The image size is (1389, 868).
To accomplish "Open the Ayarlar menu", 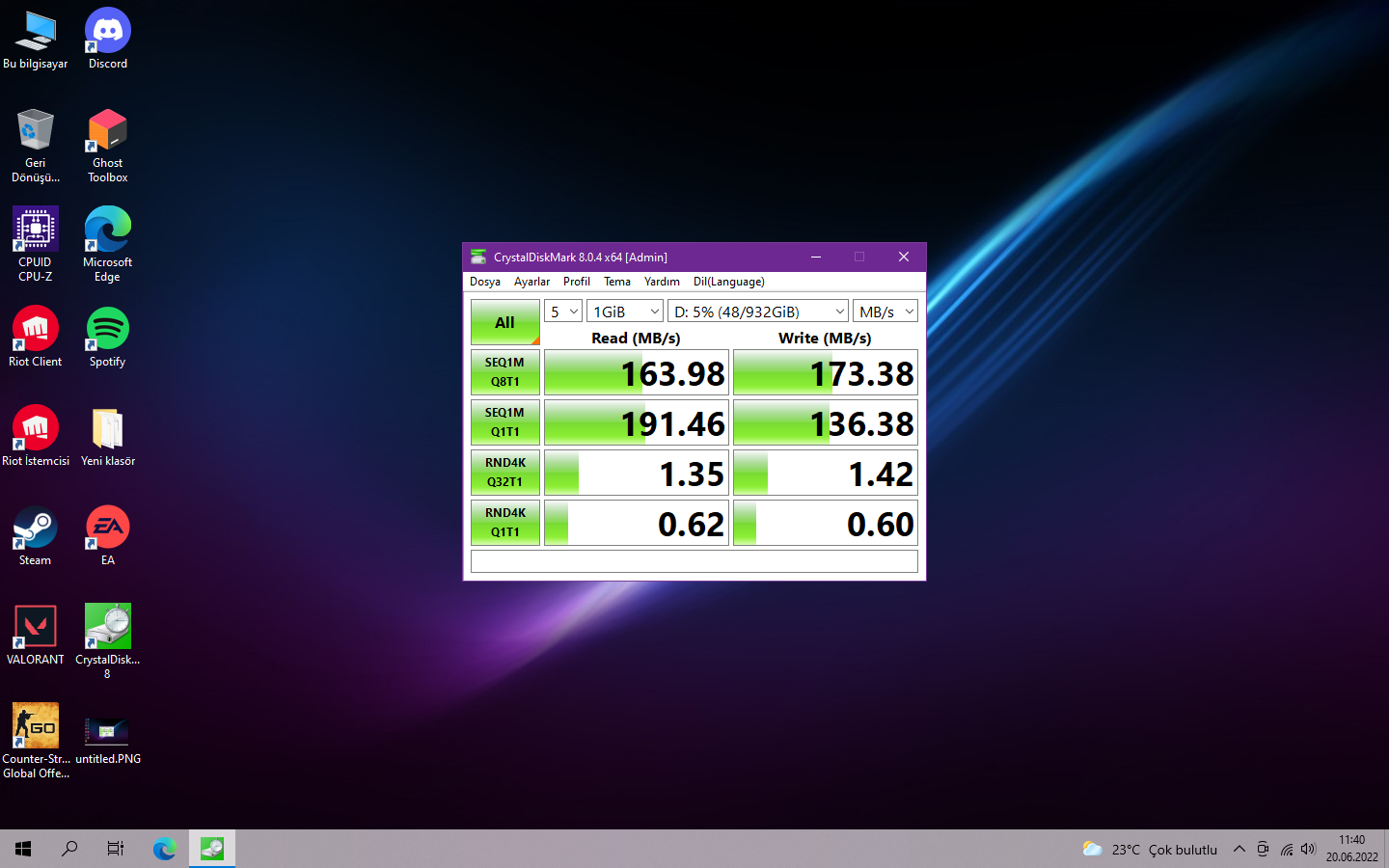I will (x=531, y=282).
